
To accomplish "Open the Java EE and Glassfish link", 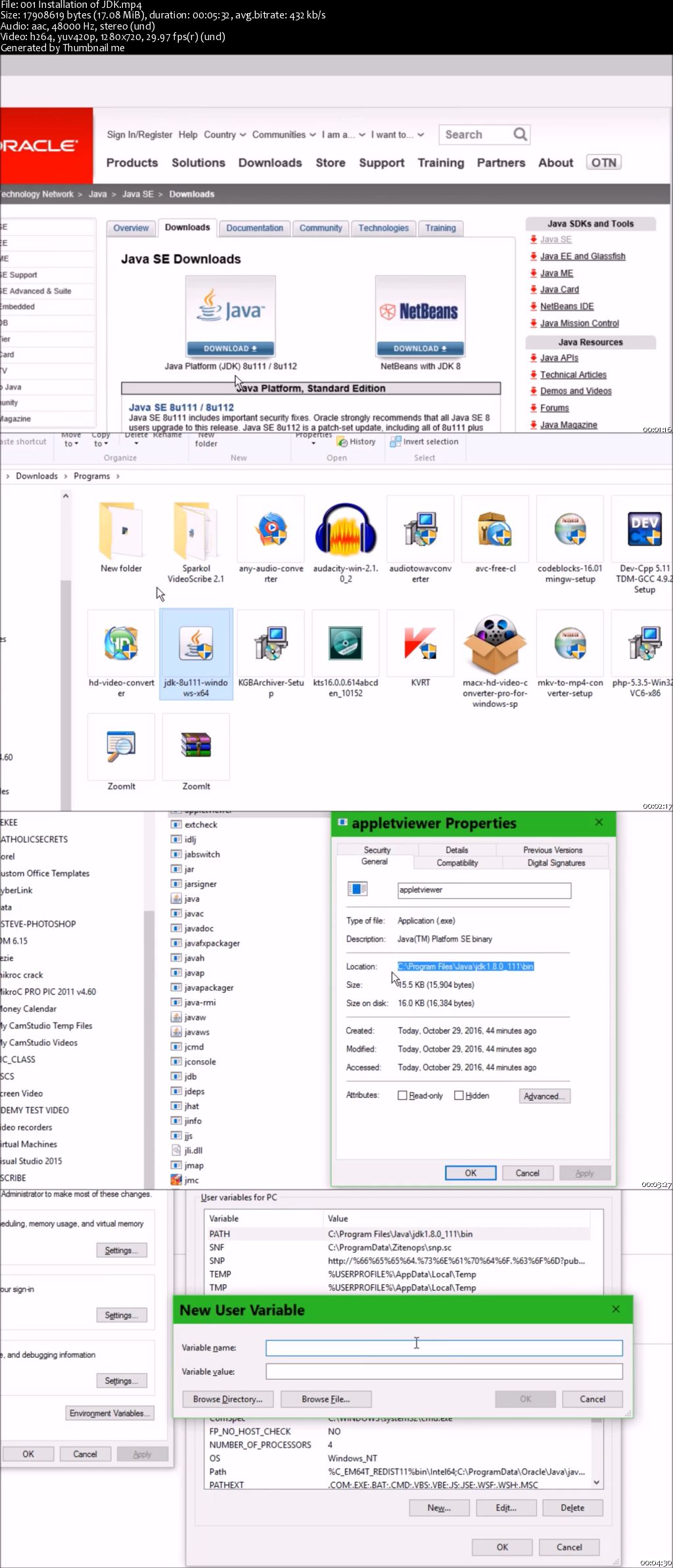I will click(x=582, y=256).
